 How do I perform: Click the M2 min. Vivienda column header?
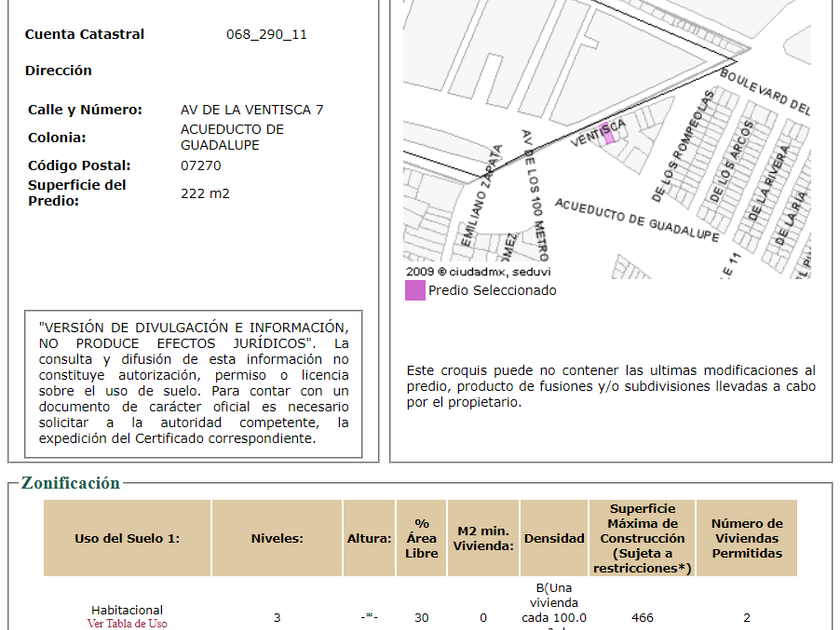(483, 538)
